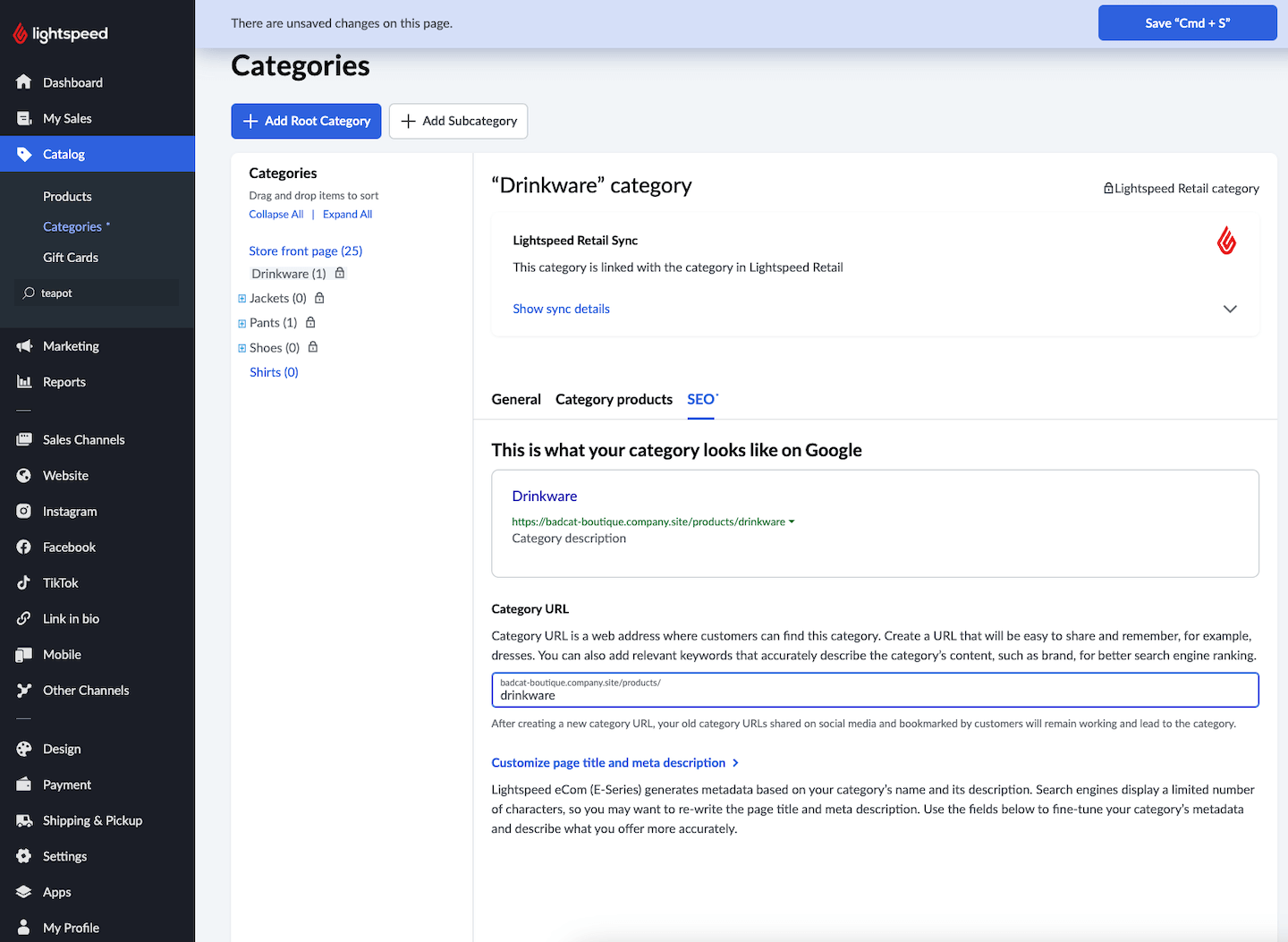Click the Sales Channels icon
The image size is (1288, 942).
click(x=24, y=439)
